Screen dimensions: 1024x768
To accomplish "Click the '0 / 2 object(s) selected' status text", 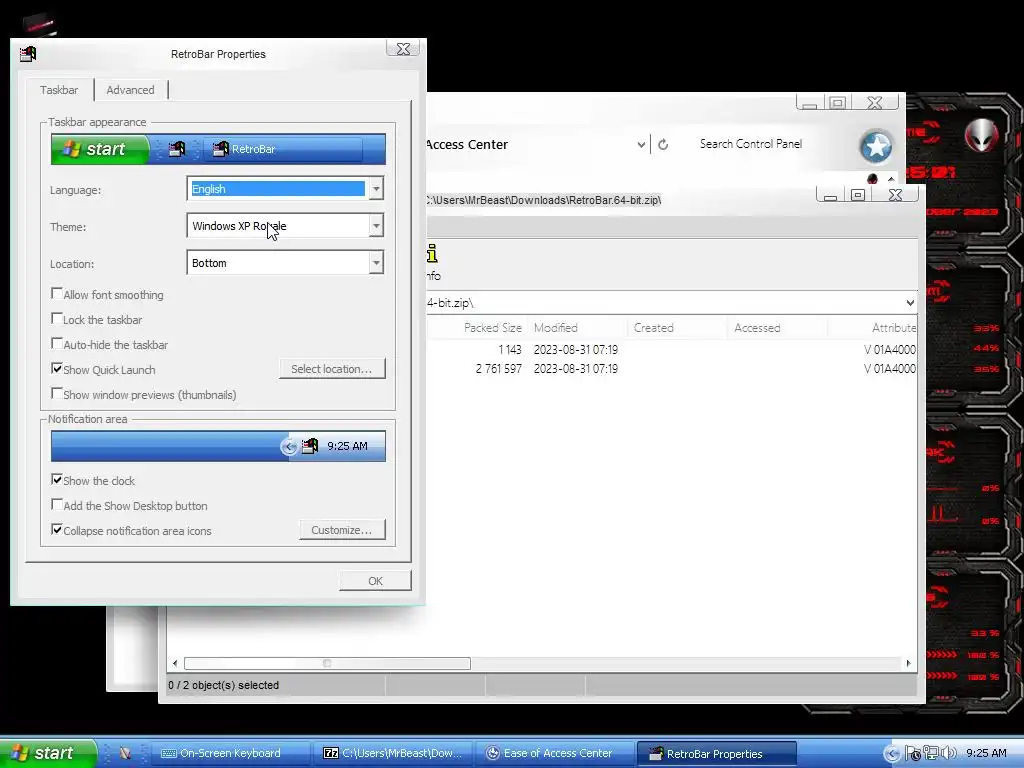I will [223, 685].
